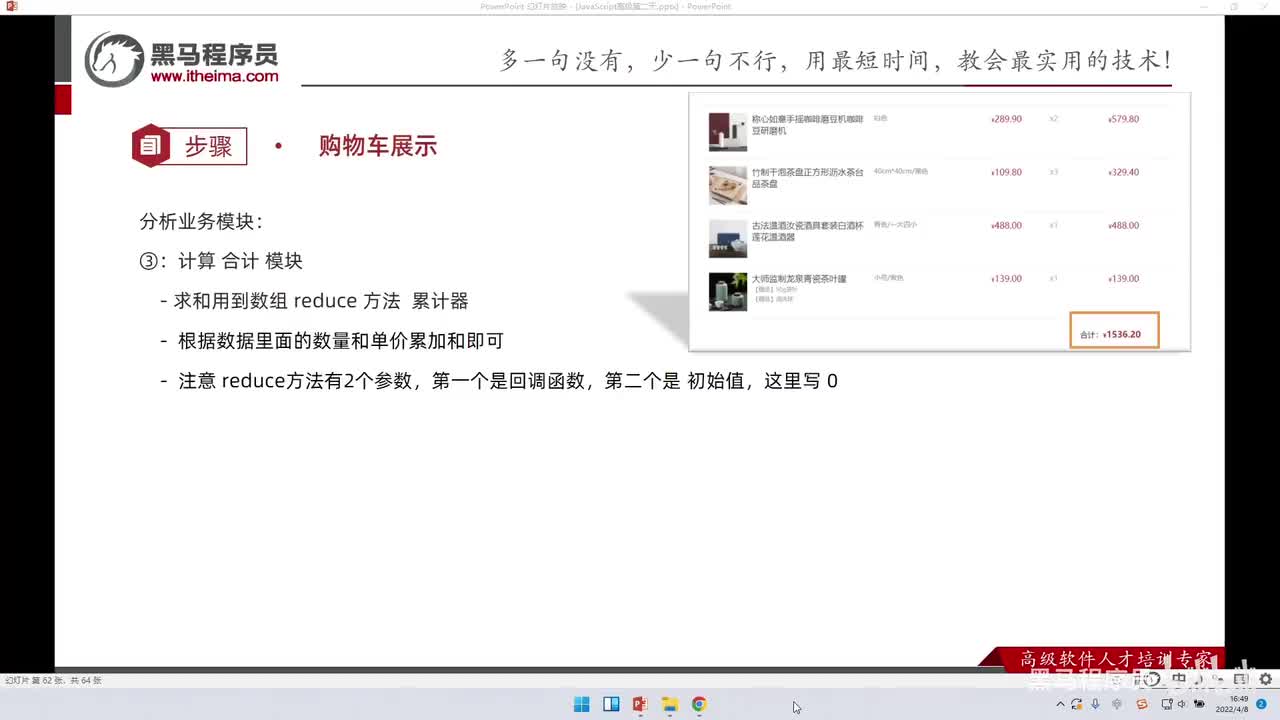
Task: Click the slide 62 of 64 status text
Action: (x=53, y=680)
